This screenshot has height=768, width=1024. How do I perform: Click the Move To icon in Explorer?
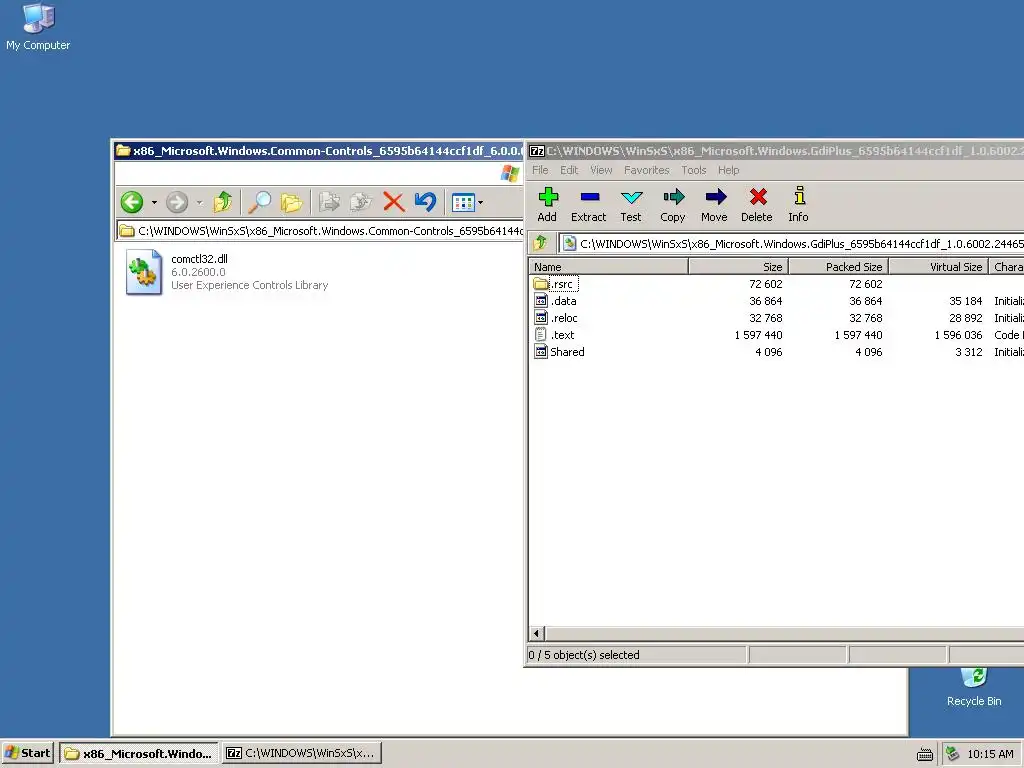(x=329, y=202)
